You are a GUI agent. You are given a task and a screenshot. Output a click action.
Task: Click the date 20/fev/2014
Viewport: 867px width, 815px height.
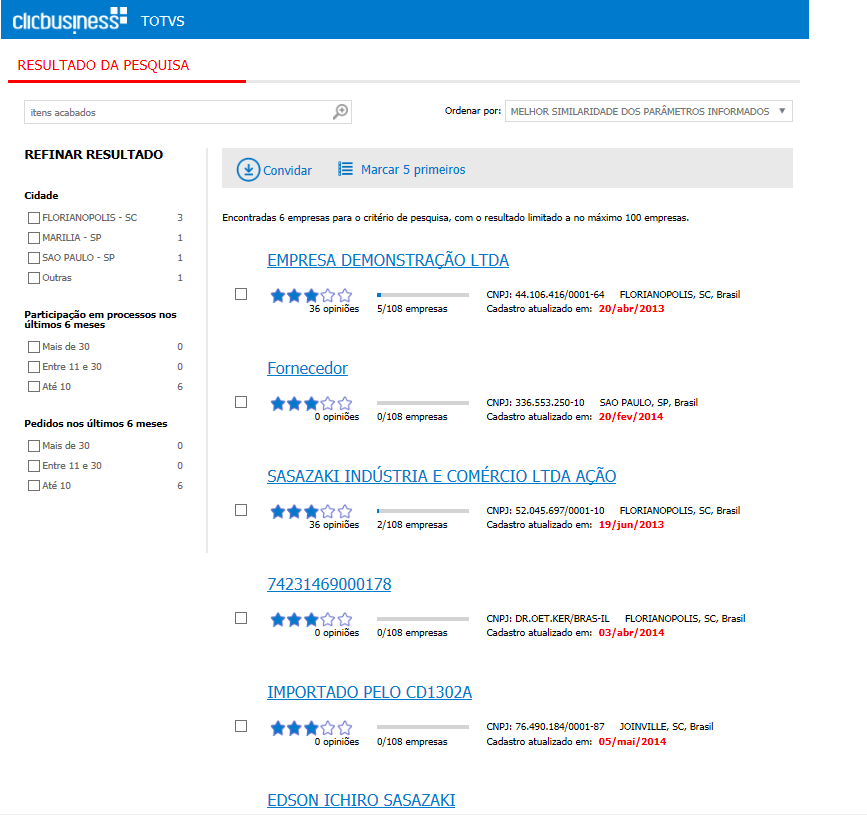[631, 416]
